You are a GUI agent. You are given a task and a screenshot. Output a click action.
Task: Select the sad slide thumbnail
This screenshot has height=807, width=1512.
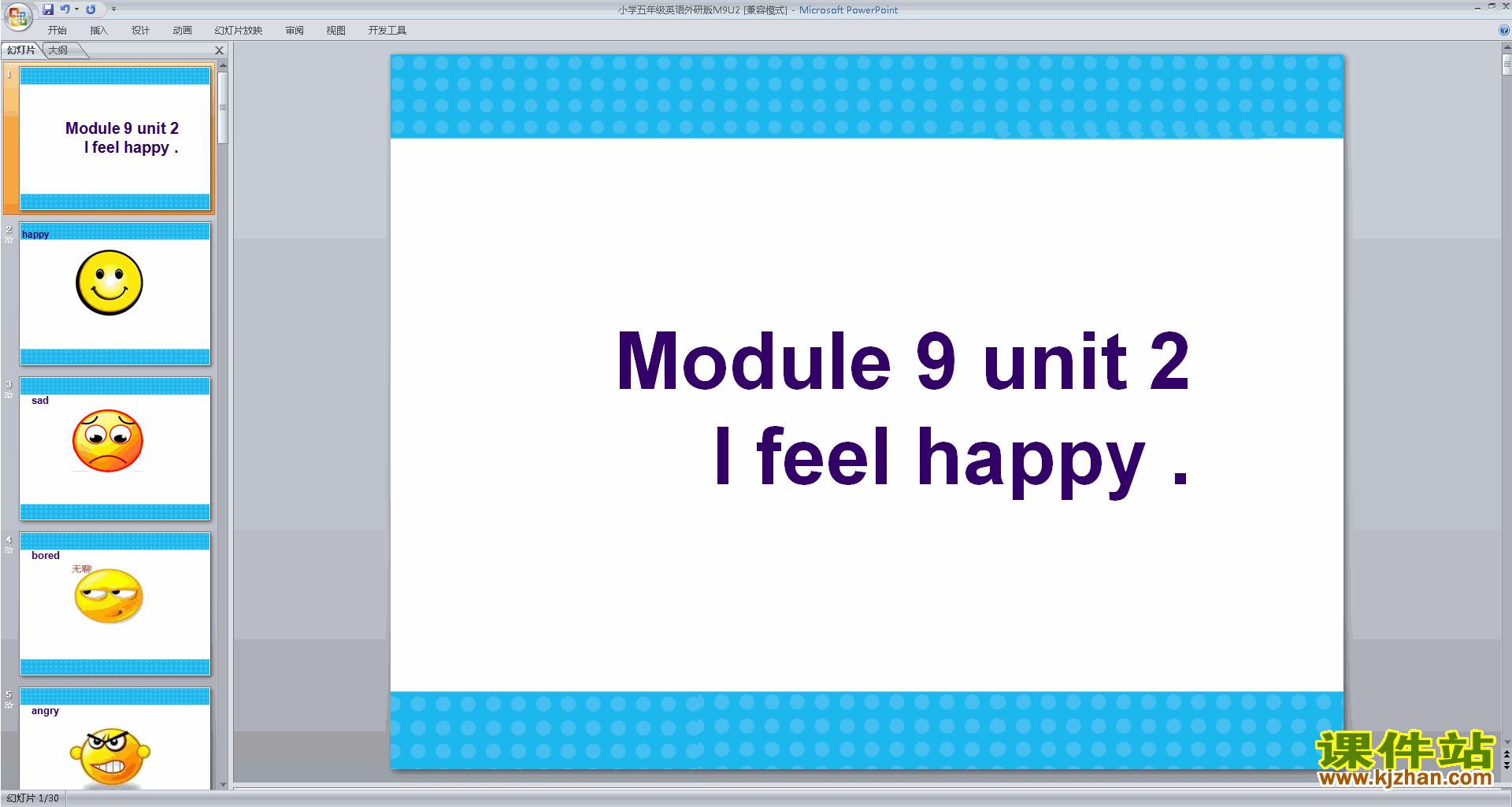pyautogui.click(x=115, y=449)
